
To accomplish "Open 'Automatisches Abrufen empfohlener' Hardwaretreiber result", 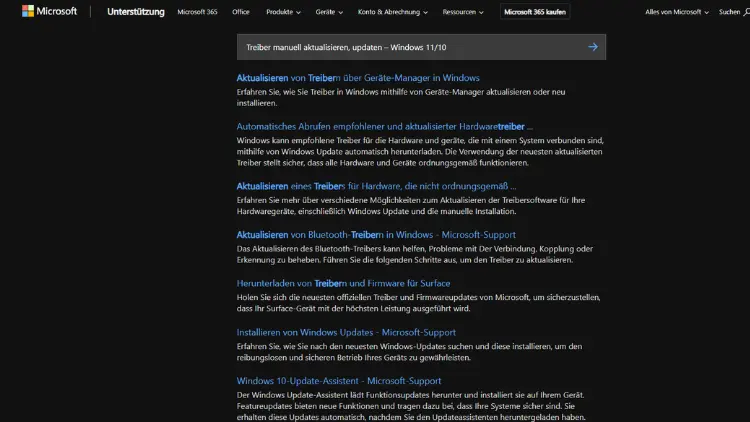I will (x=385, y=126).
